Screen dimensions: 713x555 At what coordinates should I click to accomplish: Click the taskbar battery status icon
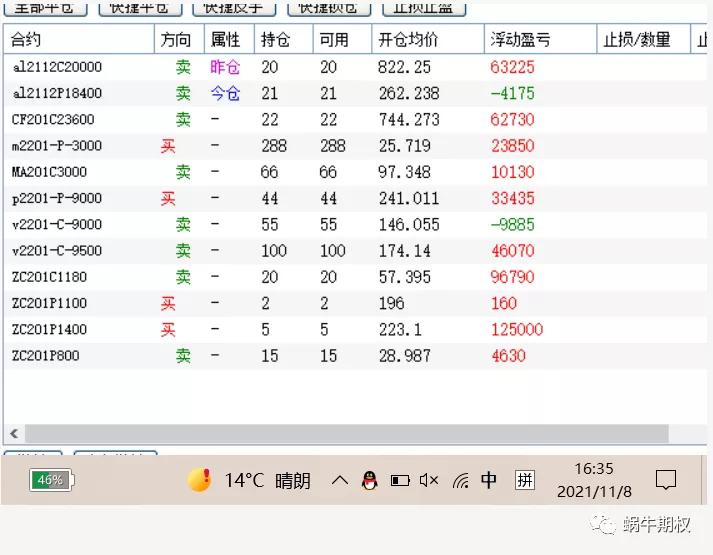tap(400, 481)
